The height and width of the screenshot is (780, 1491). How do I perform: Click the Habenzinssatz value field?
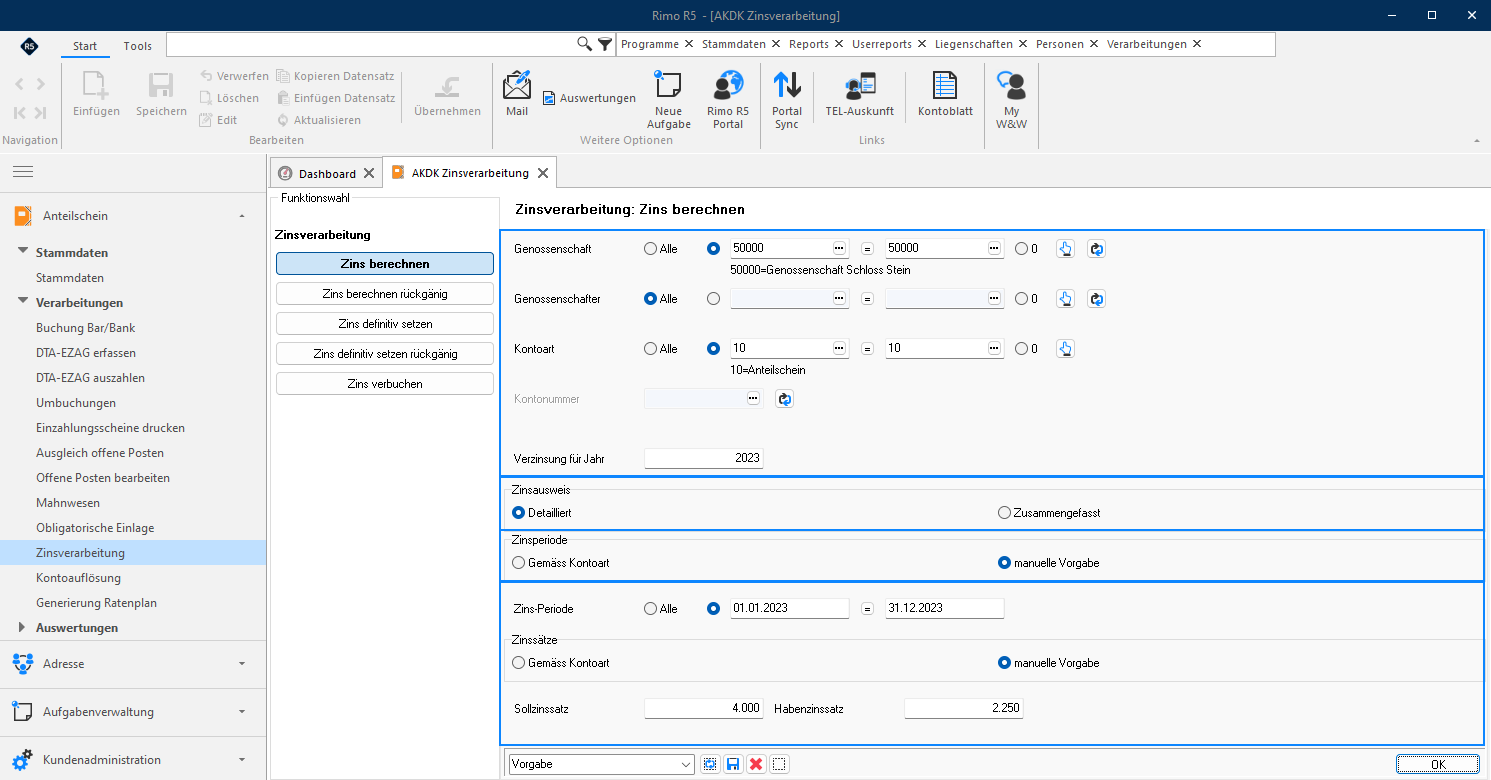[x=964, y=709]
